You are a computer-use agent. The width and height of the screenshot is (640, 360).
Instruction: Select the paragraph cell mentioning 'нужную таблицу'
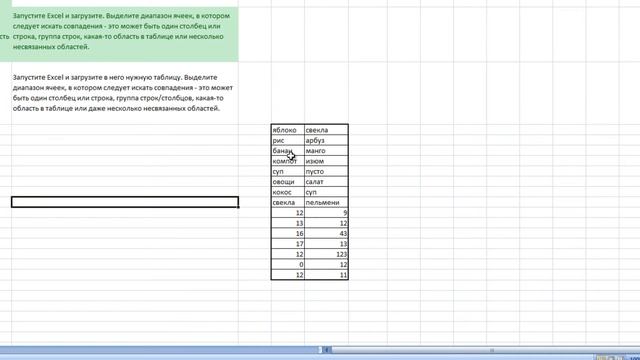(x=125, y=93)
